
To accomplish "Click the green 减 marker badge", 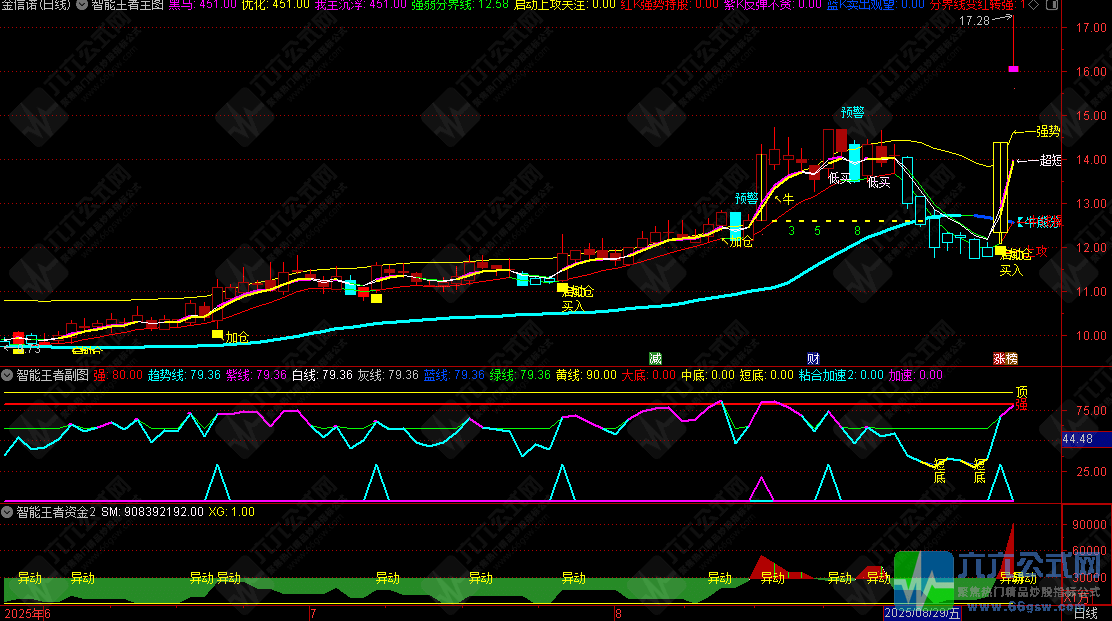I will pos(655,359).
